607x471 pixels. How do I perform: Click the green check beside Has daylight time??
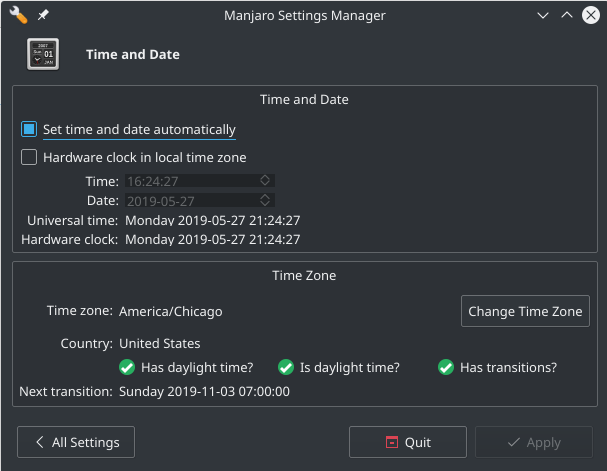click(127, 367)
